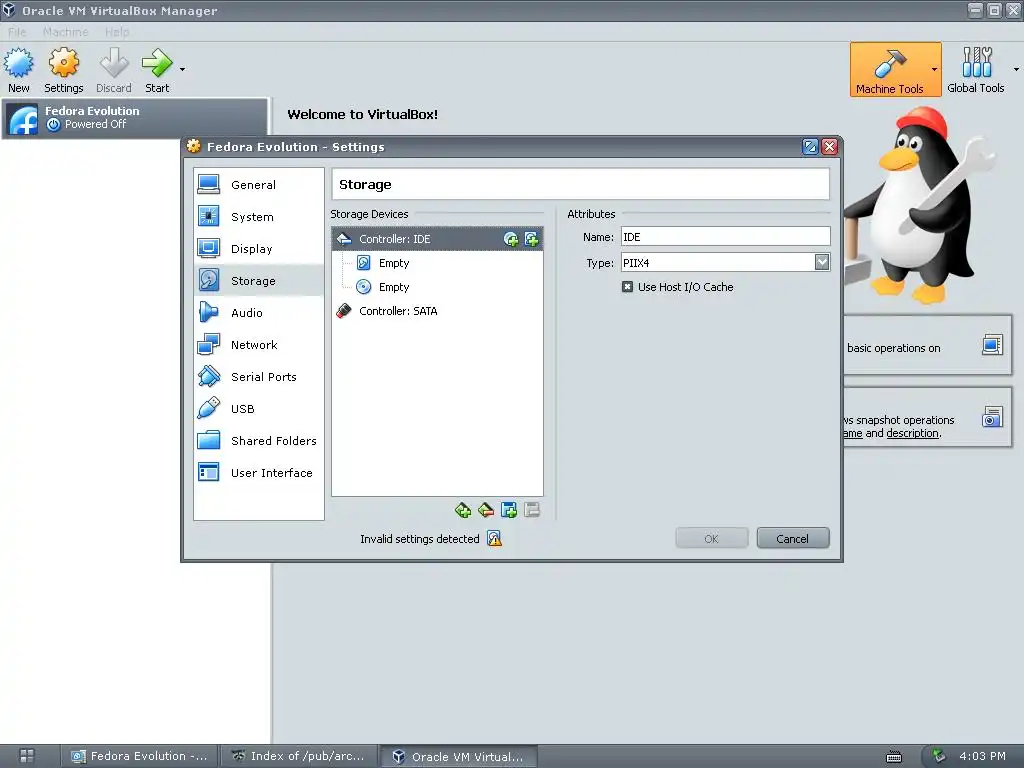Click the network tray icon
1024x768 pixels.
940,756
